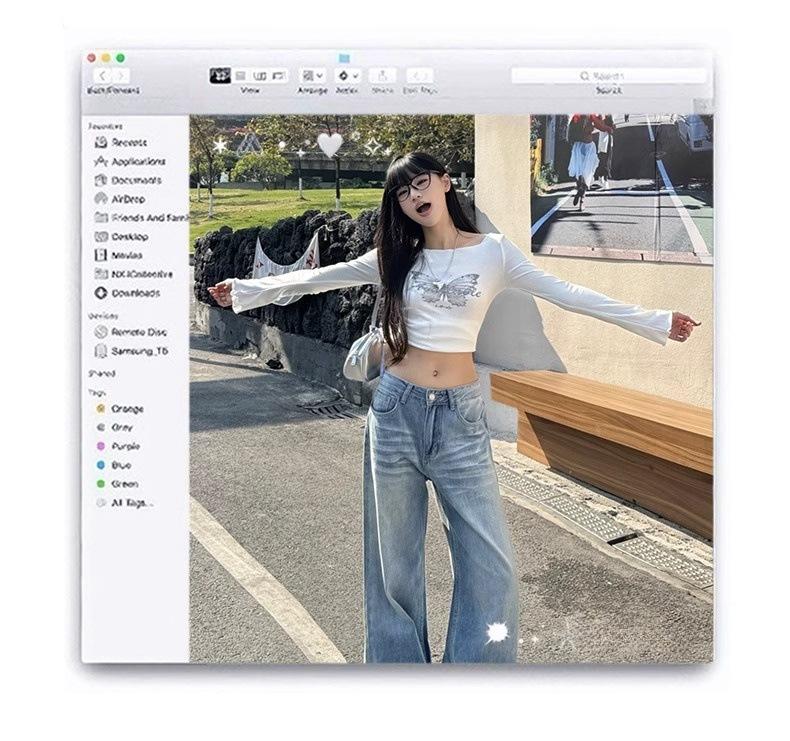Open Recents in the sidebar

coord(129,143)
